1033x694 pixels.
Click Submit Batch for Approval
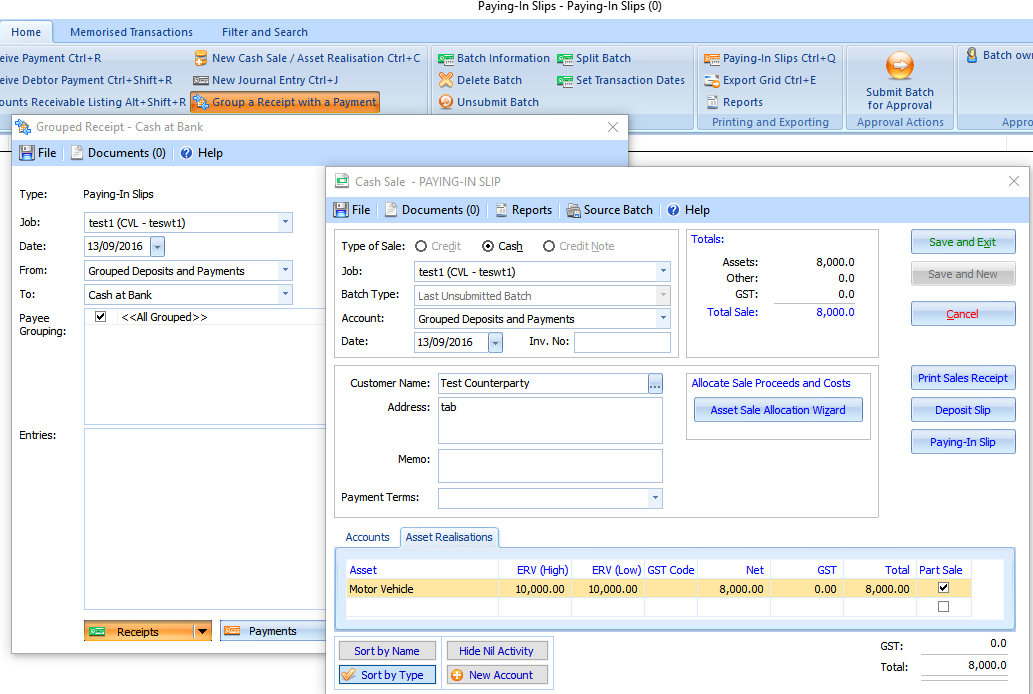tap(899, 90)
